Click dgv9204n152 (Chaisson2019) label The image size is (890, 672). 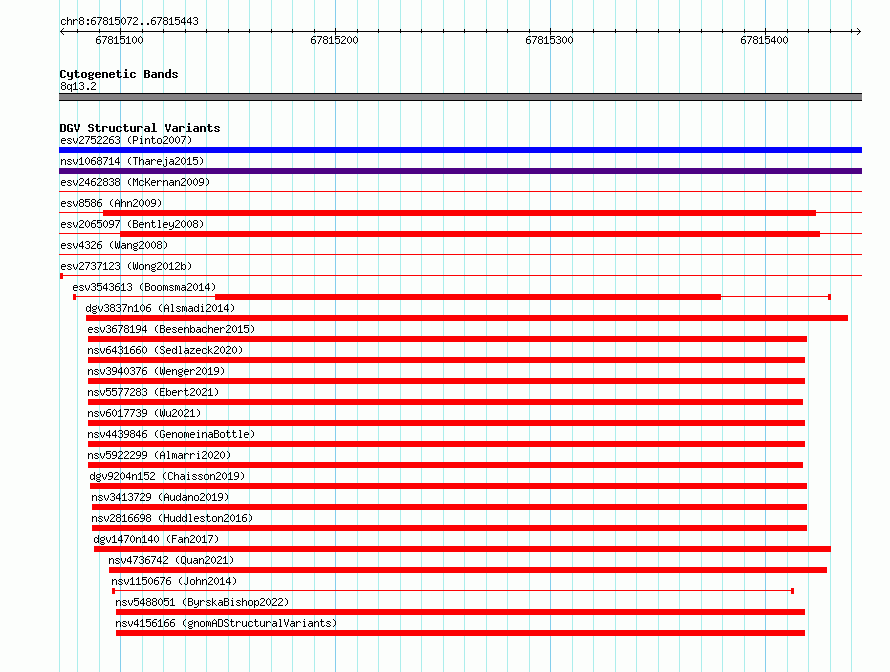click(167, 476)
